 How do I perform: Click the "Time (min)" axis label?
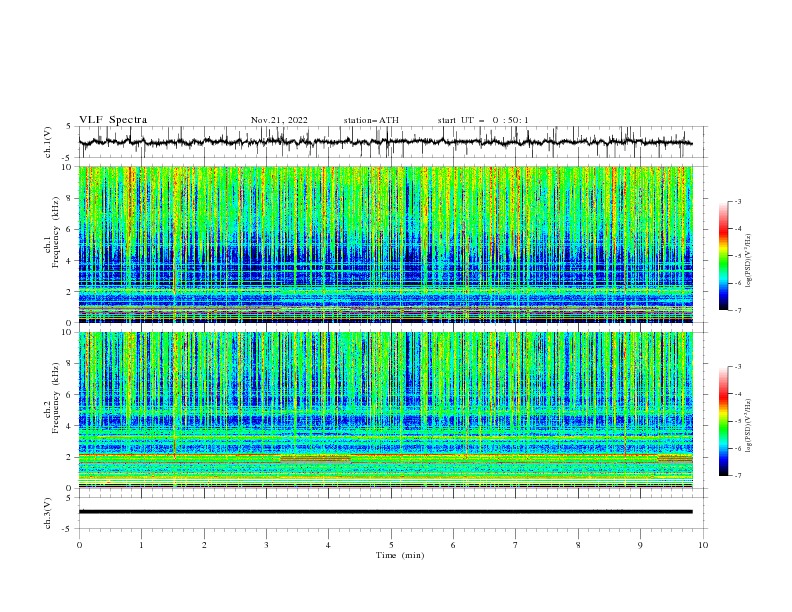pos(400,555)
